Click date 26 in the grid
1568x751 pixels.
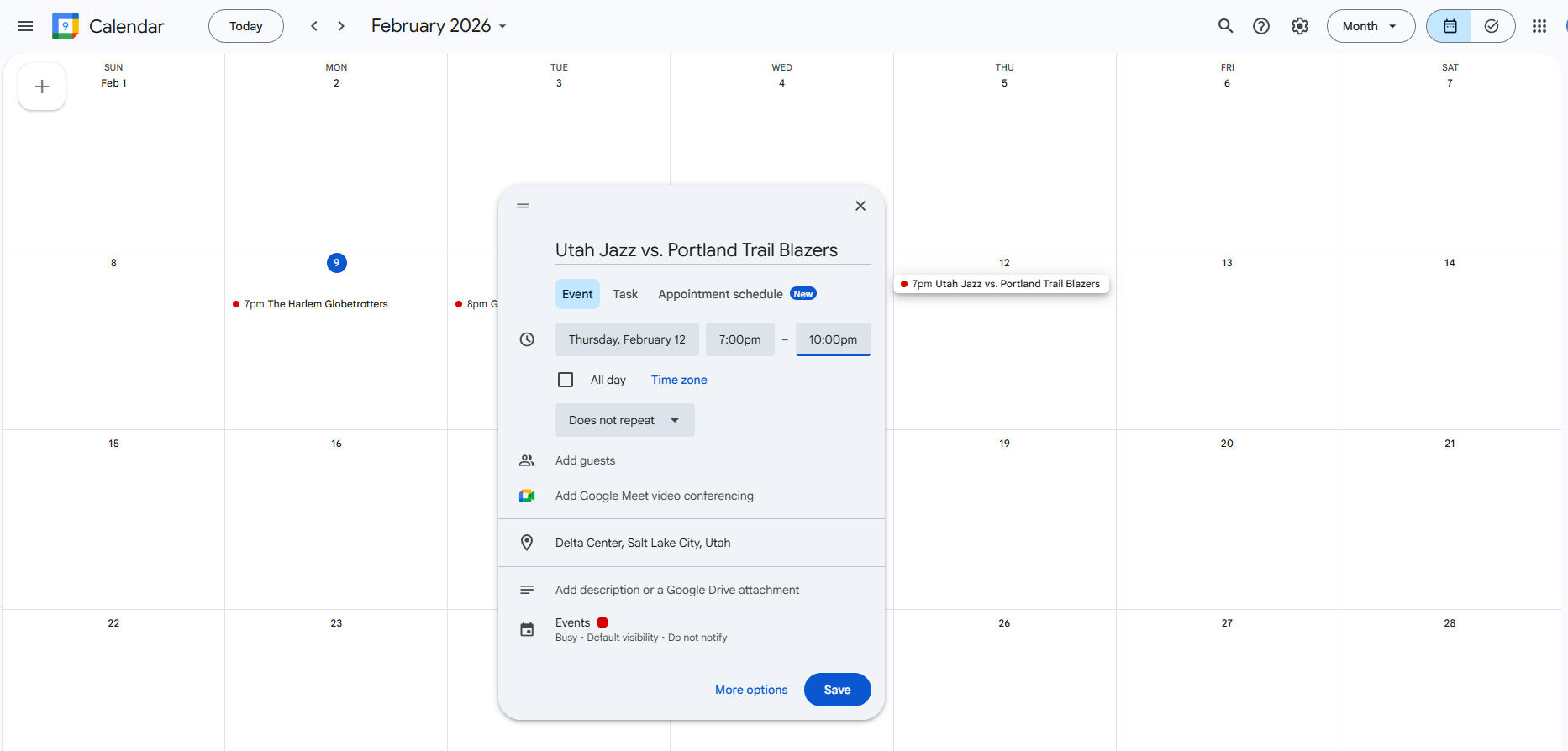[x=1004, y=623]
